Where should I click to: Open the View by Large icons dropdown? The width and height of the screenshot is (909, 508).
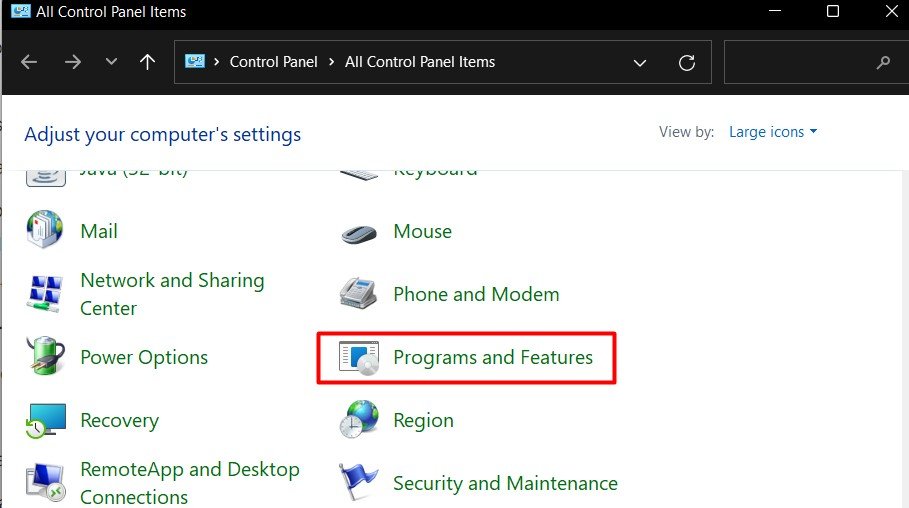(773, 132)
